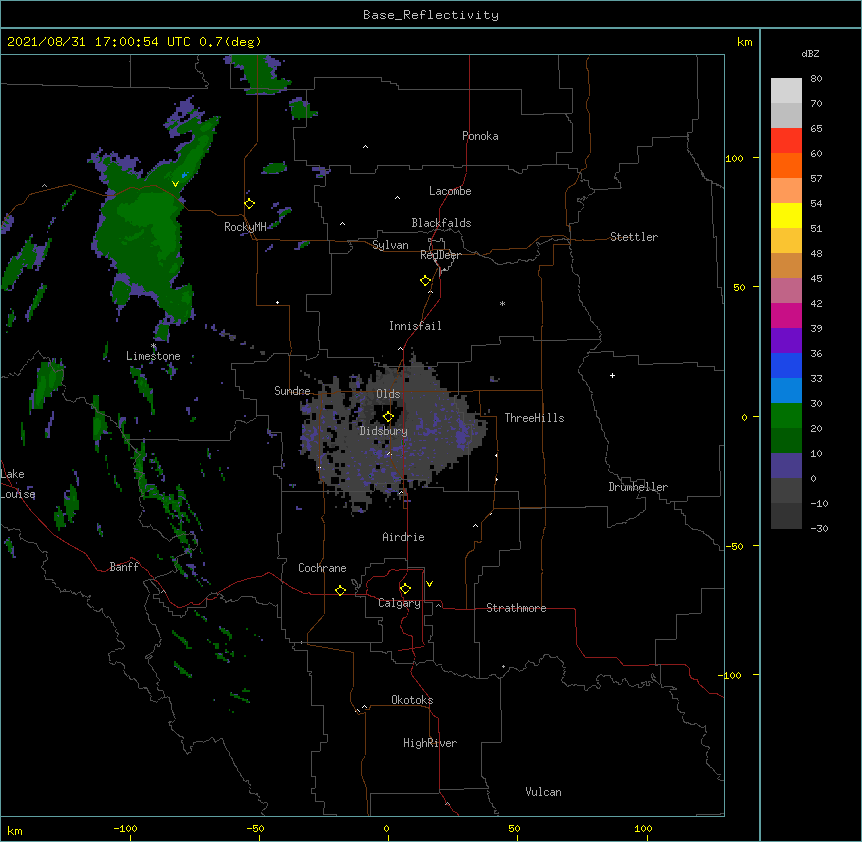Click the Base_Reflectivity title

coord(431,15)
